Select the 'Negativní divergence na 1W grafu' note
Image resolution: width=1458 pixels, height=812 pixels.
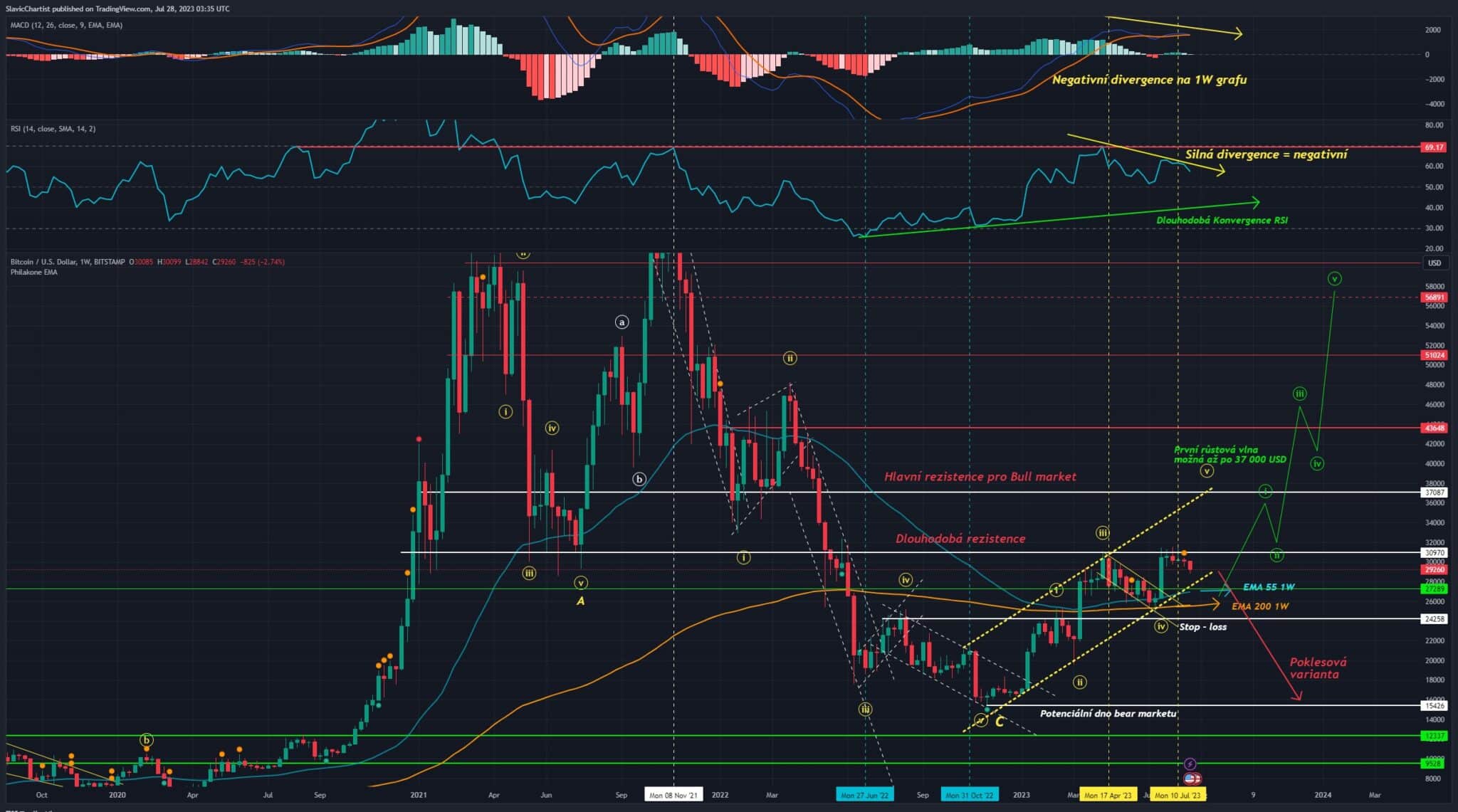(x=1149, y=80)
